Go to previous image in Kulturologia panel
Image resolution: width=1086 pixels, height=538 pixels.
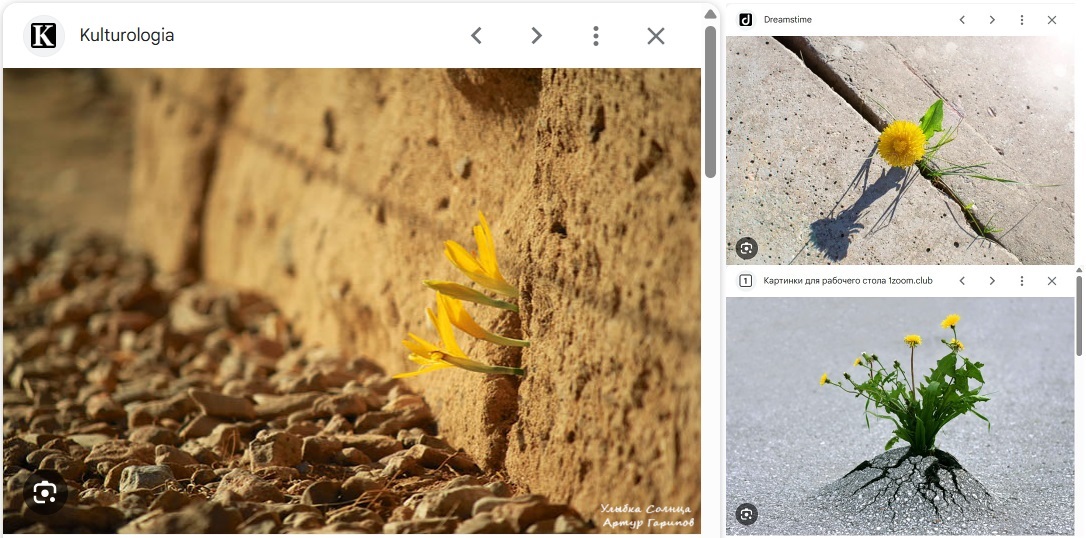(x=476, y=36)
